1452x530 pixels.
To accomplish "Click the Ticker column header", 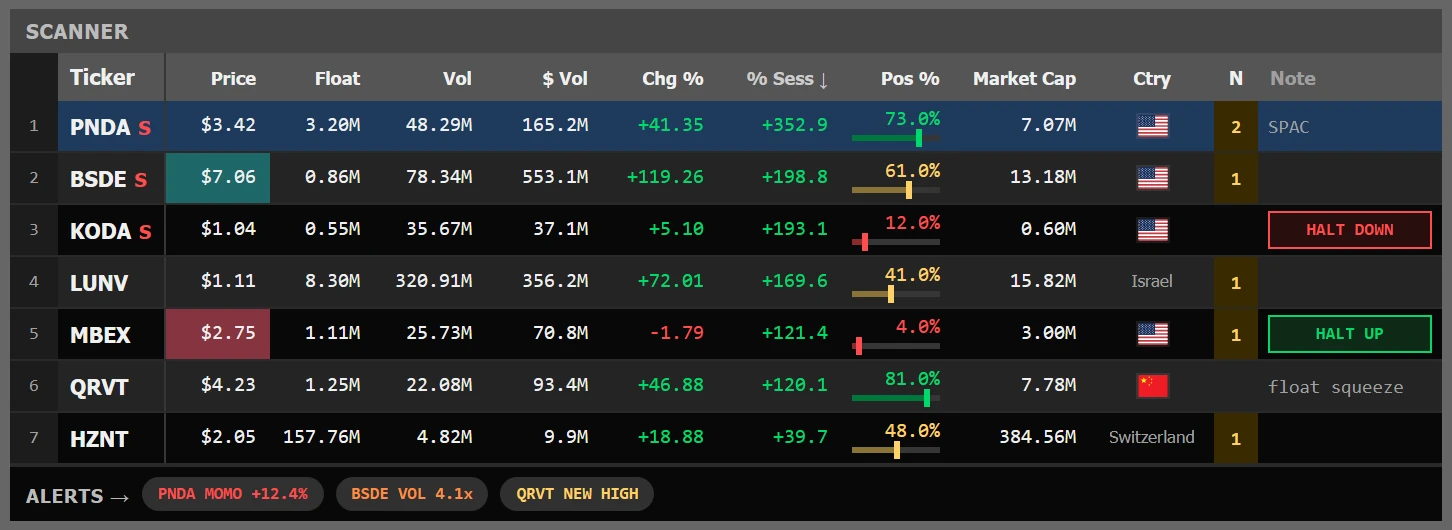I will click(102, 78).
